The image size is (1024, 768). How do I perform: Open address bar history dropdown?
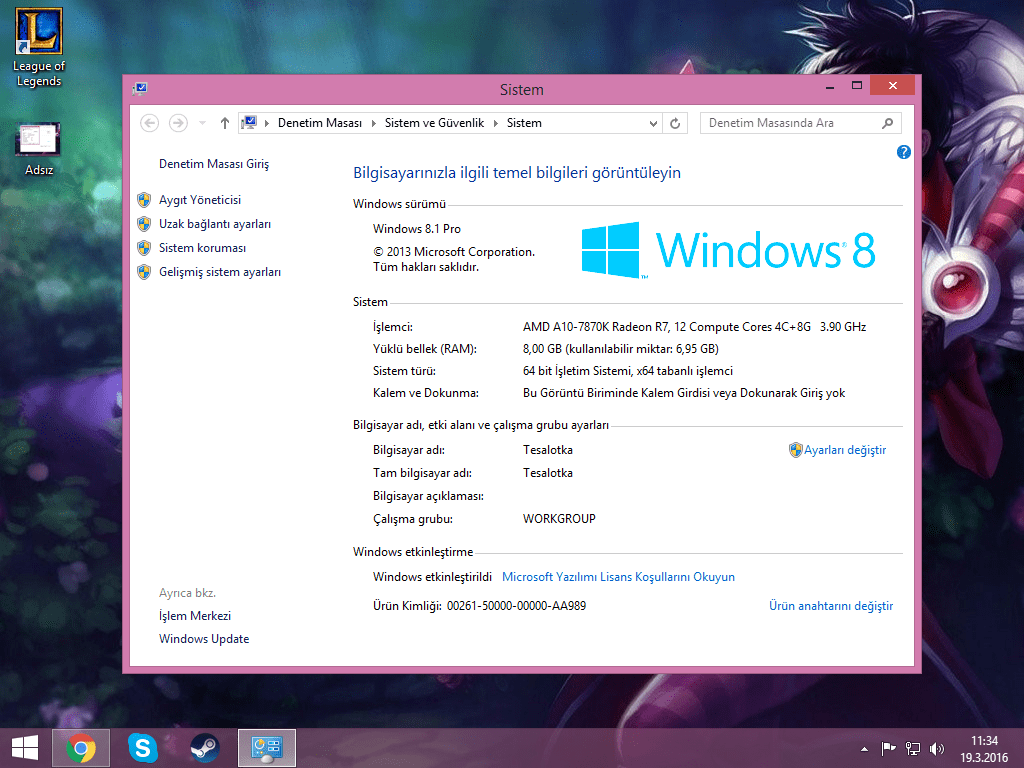[x=653, y=123]
